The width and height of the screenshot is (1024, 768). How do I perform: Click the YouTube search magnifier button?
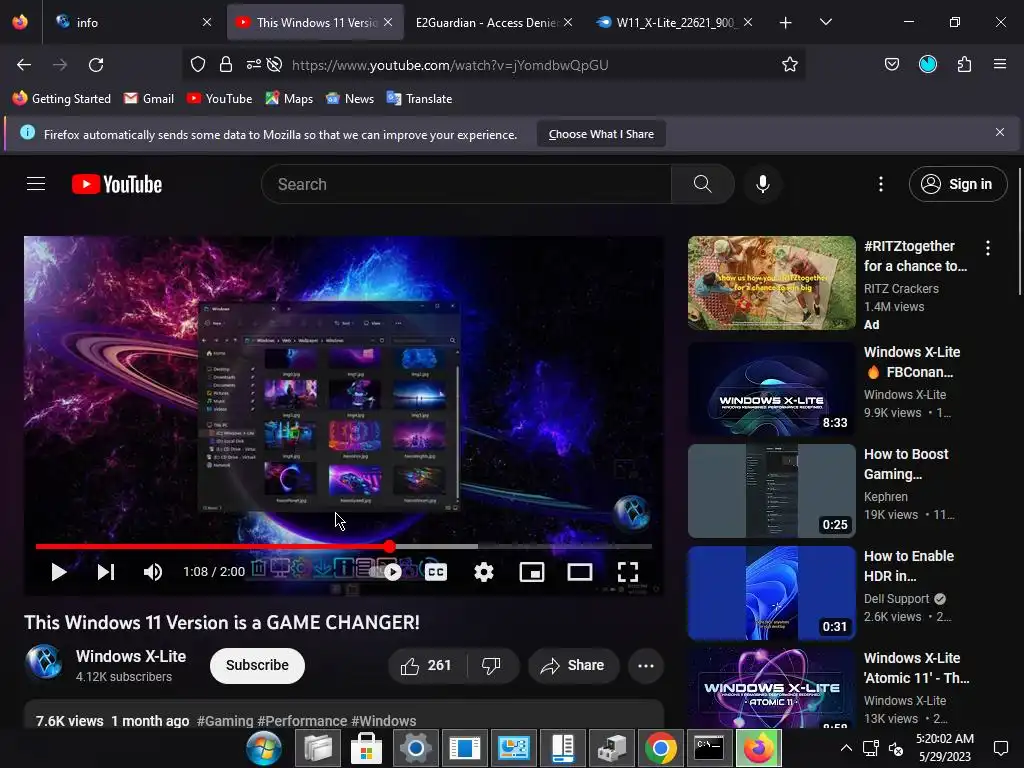pyautogui.click(x=703, y=184)
